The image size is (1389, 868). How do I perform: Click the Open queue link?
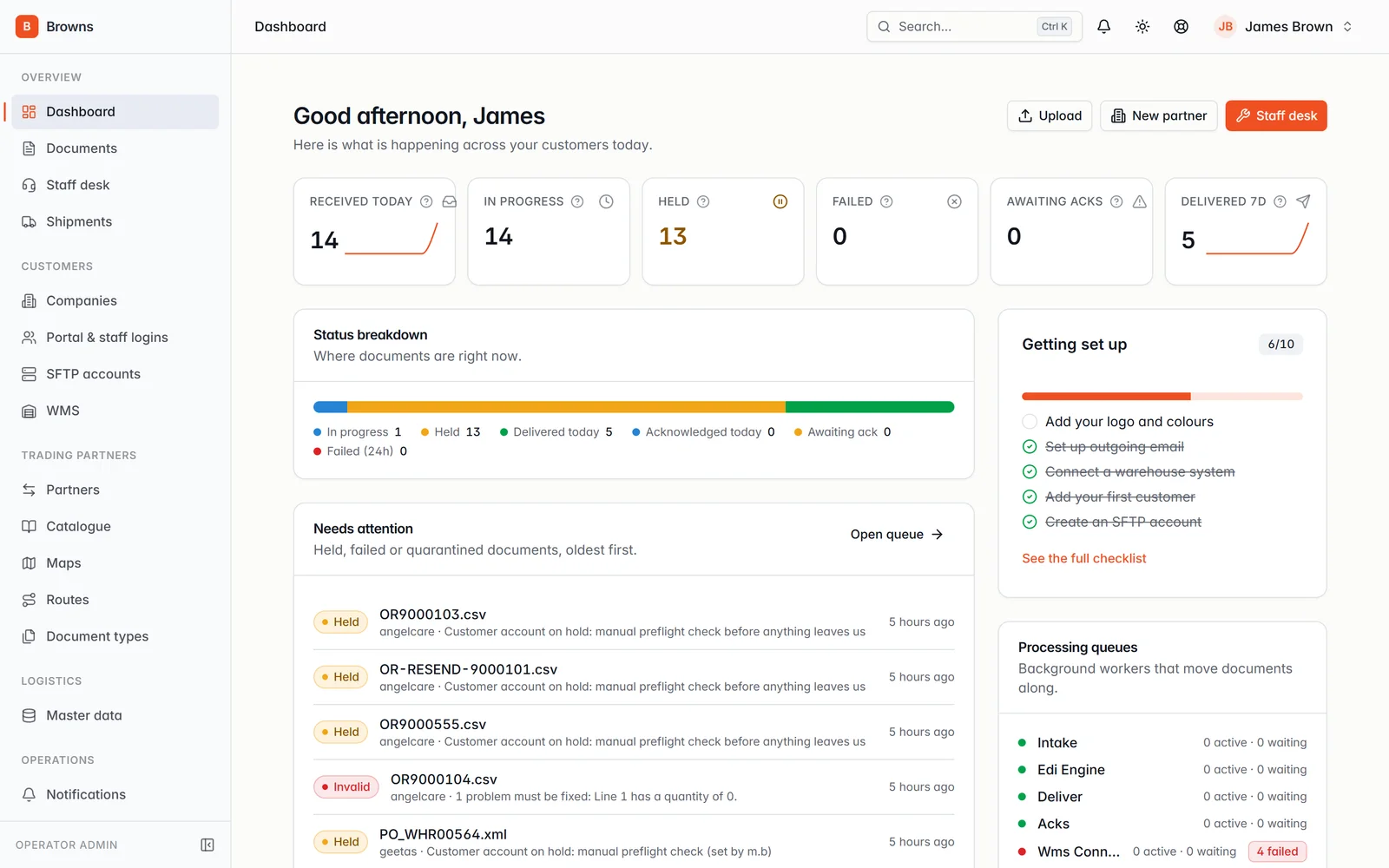[897, 535]
